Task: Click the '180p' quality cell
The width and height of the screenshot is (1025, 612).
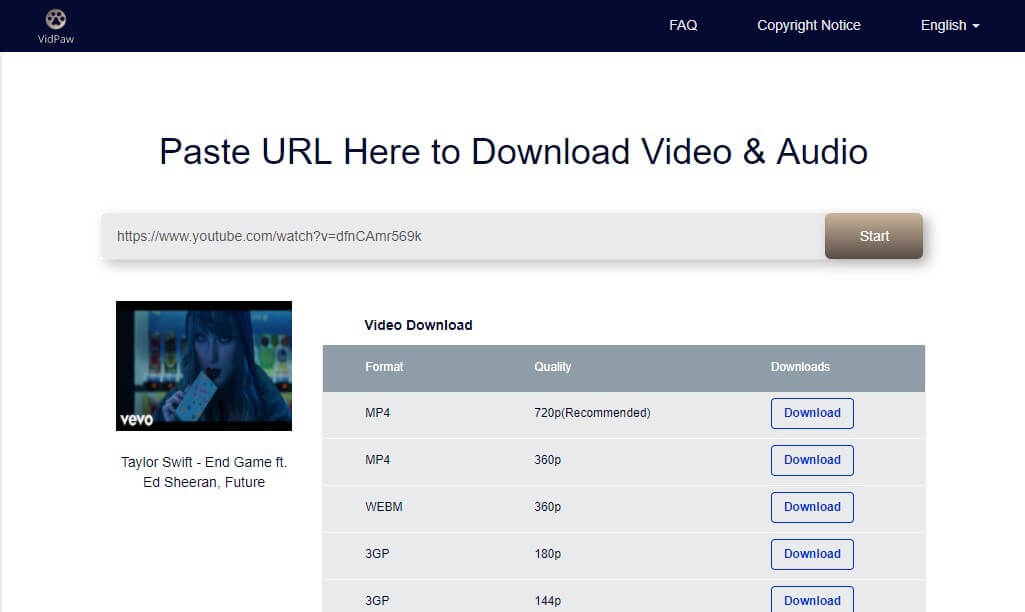Action: click(x=548, y=554)
